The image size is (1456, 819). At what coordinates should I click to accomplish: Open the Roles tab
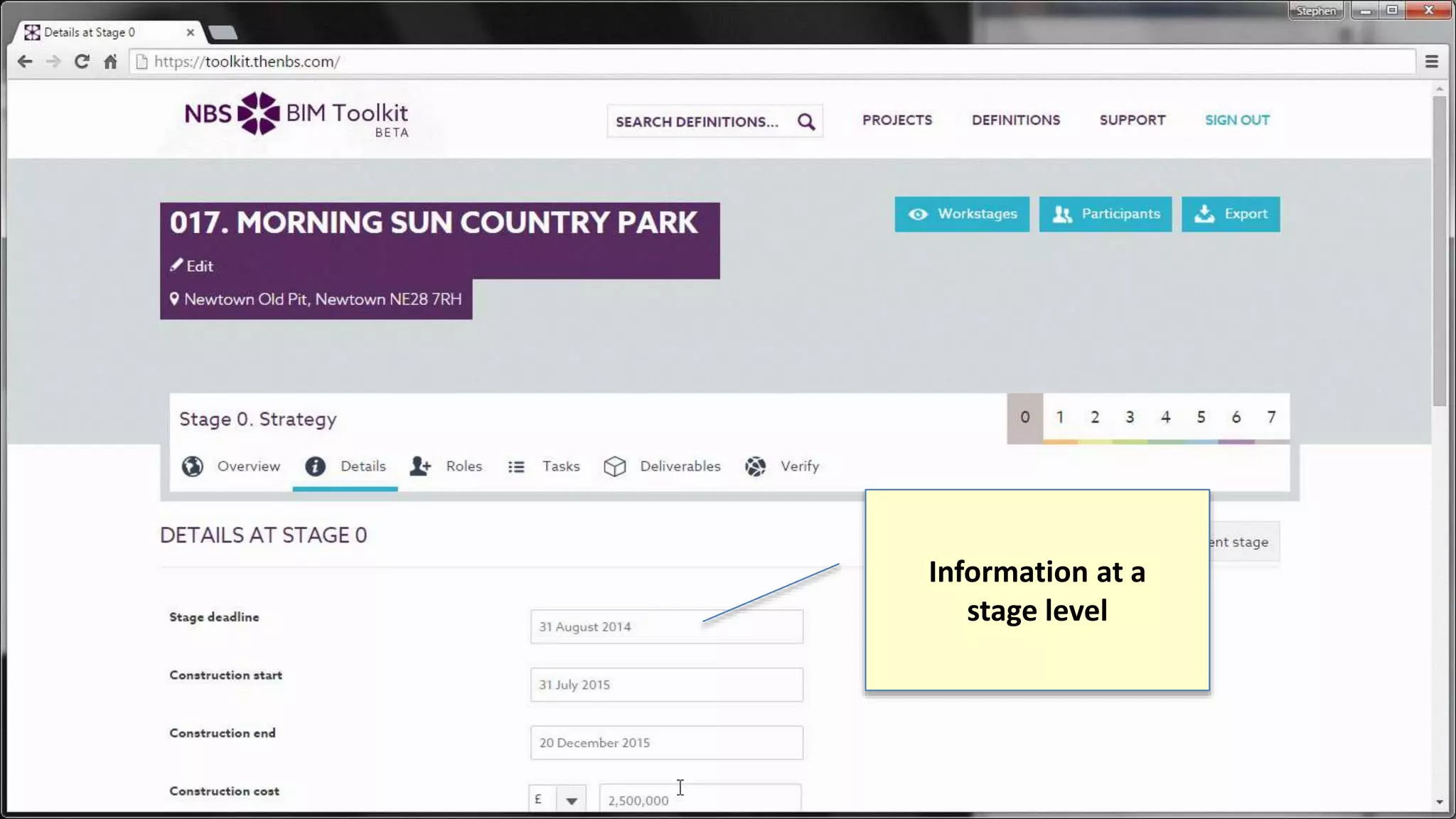point(446,466)
